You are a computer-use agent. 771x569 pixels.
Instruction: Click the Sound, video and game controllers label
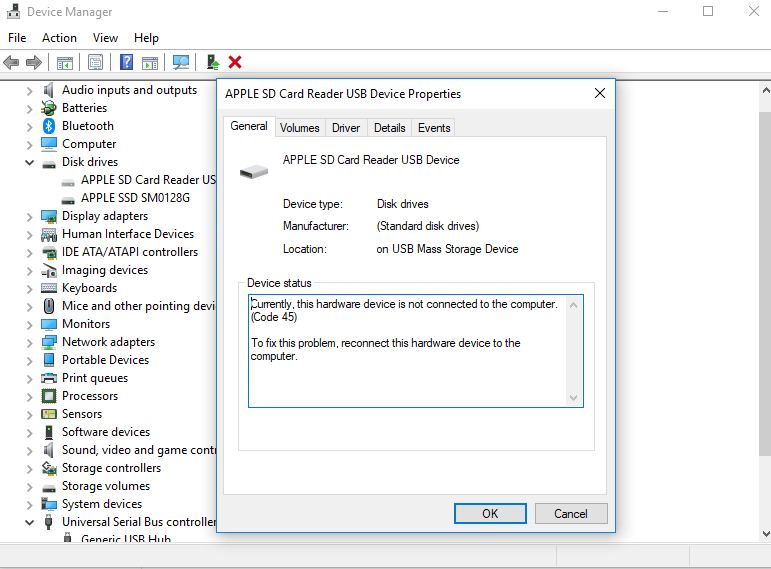[x=139, y=450]
